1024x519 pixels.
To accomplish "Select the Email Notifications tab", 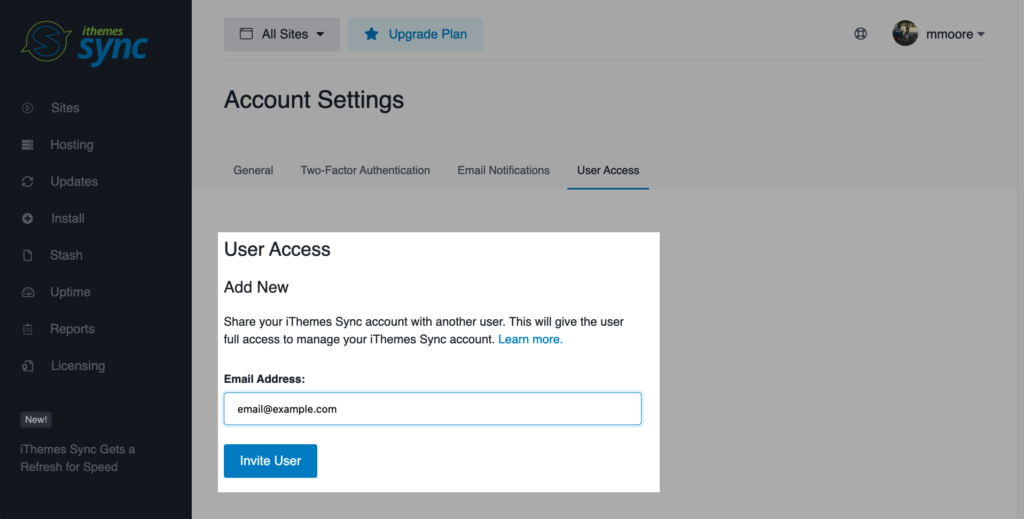I will pyautogui.click(x=503, y=170).
